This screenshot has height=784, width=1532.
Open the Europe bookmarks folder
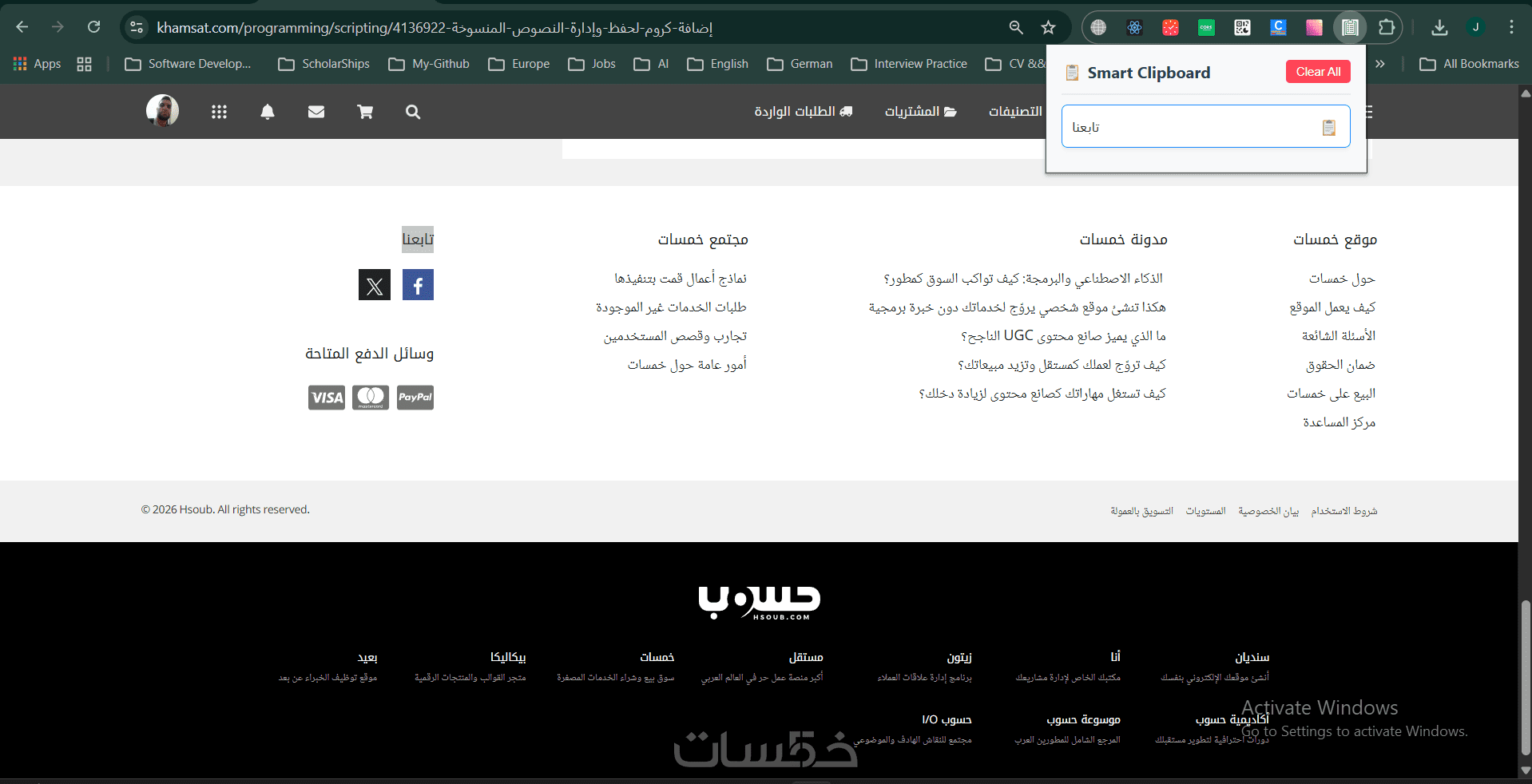(519, 64)
